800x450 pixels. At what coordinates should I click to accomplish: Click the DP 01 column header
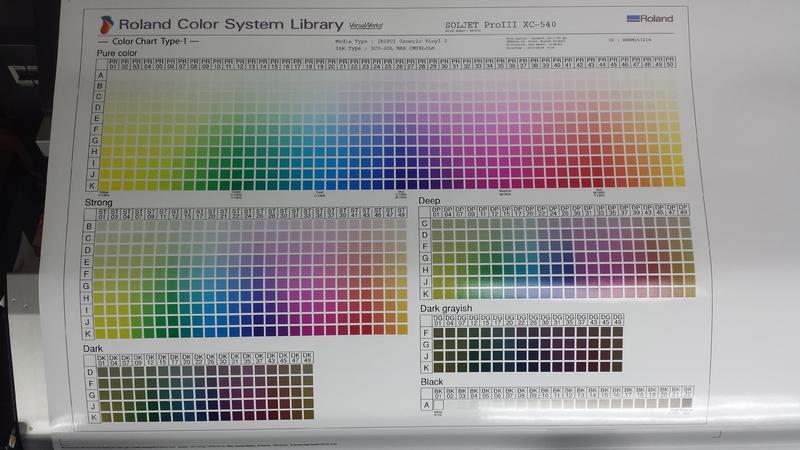[436, 211]
